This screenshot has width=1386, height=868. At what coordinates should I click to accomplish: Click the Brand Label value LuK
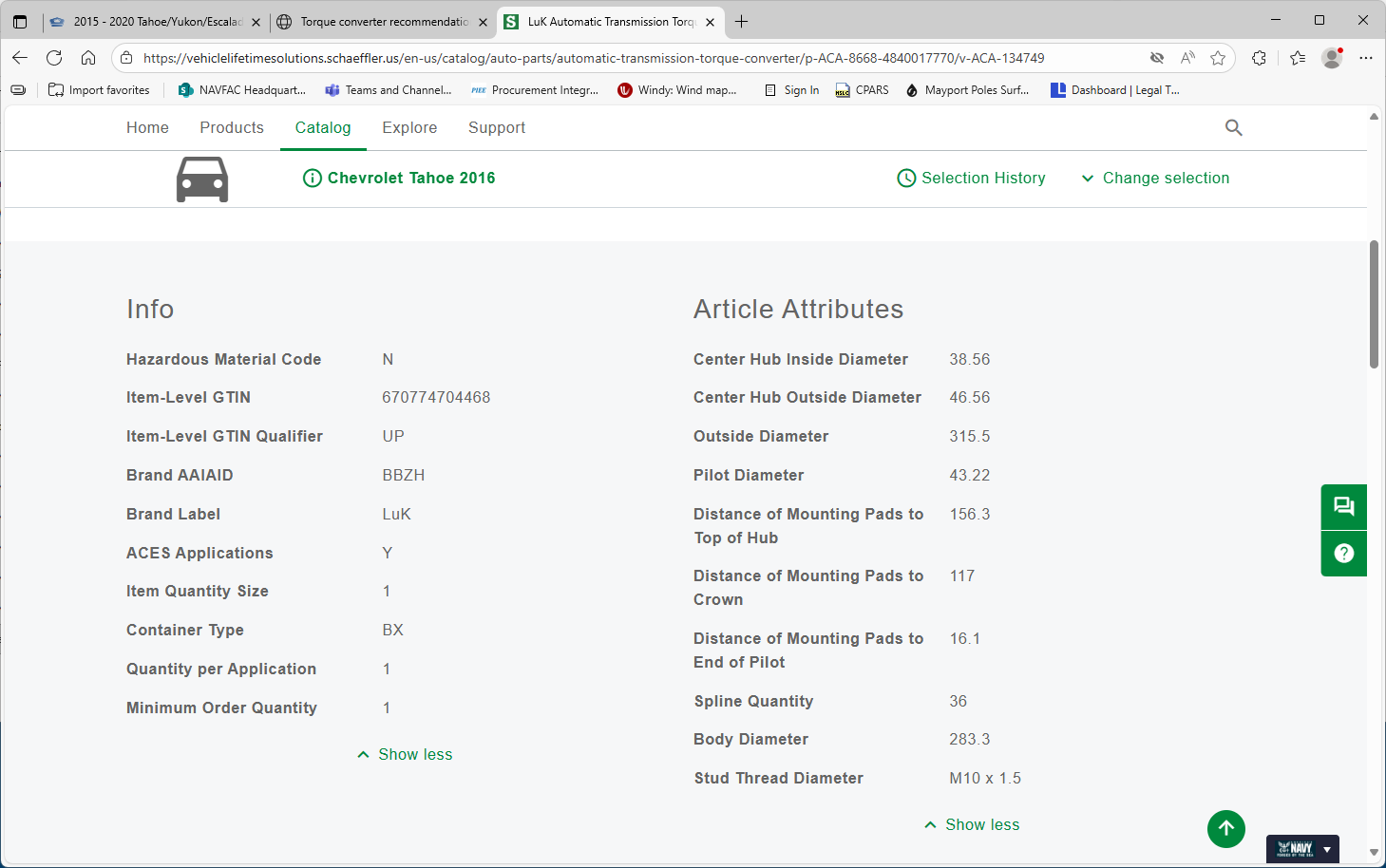tap(396, 514)
